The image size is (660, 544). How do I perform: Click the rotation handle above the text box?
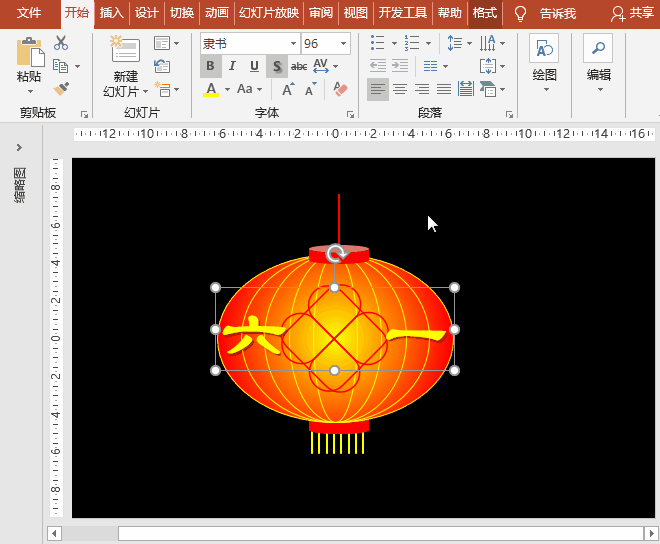[335, 254]
